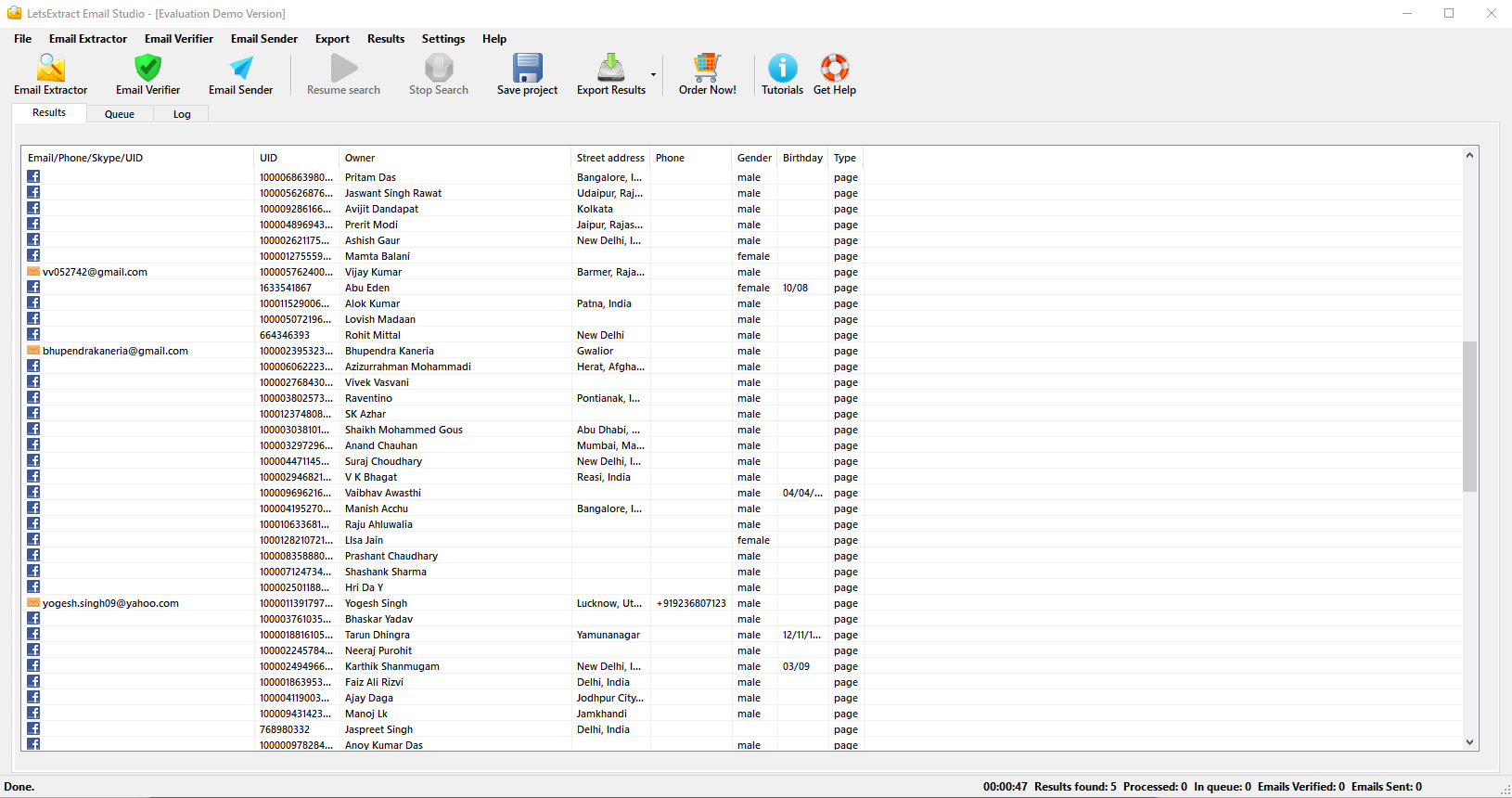Open the Order Now shopping cart
Screen dimensions: 1512x798
(707, 68)
